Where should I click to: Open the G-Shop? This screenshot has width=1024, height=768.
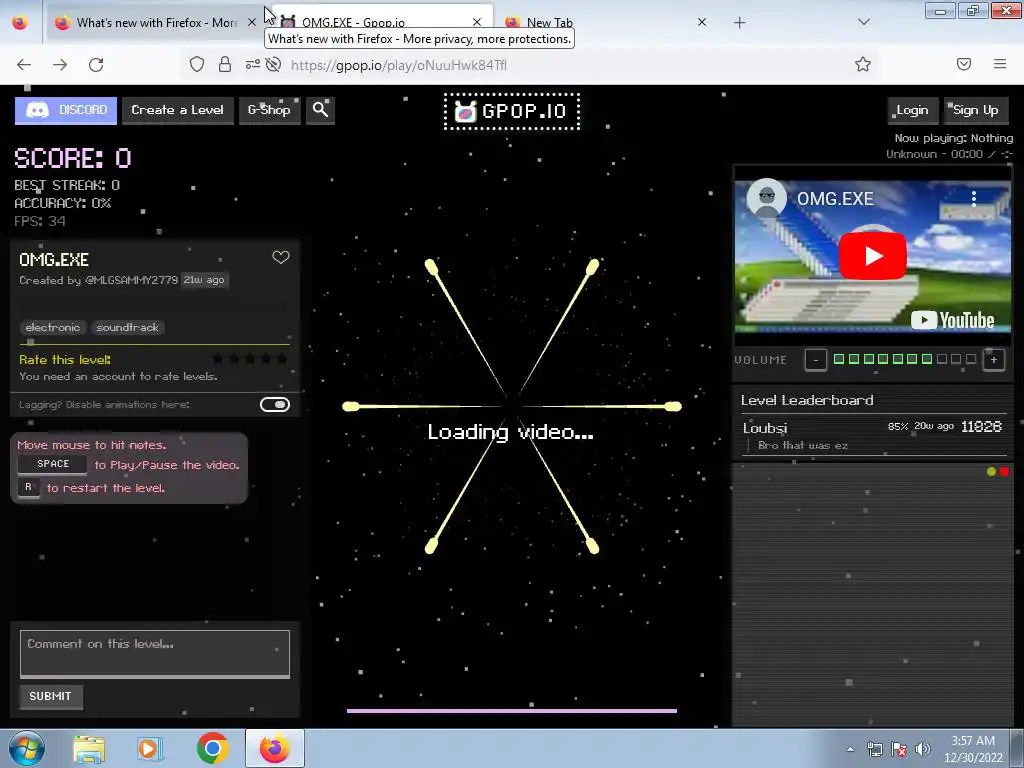pyautogui.click(x=269, y=110)
